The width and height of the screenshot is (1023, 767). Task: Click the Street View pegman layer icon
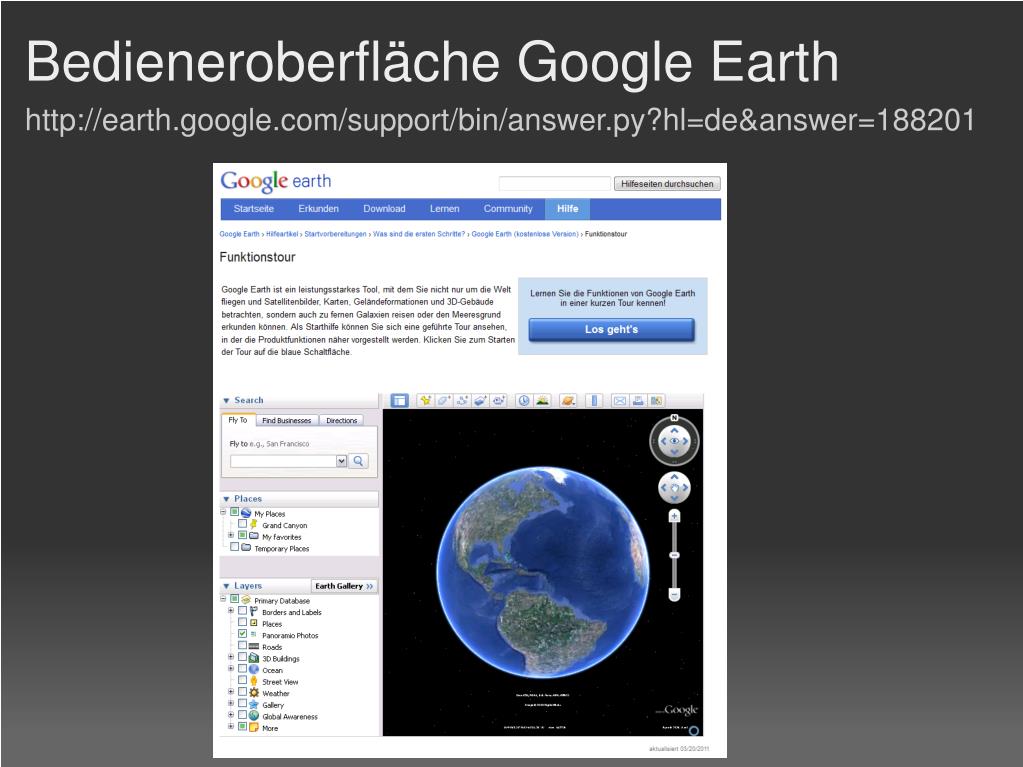coord(254,681)
